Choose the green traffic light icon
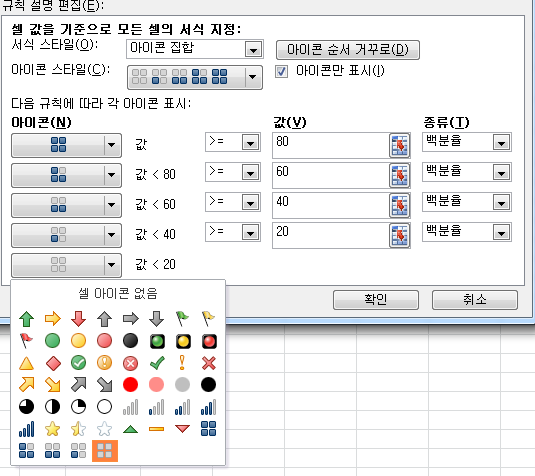 tap(157, 341)
